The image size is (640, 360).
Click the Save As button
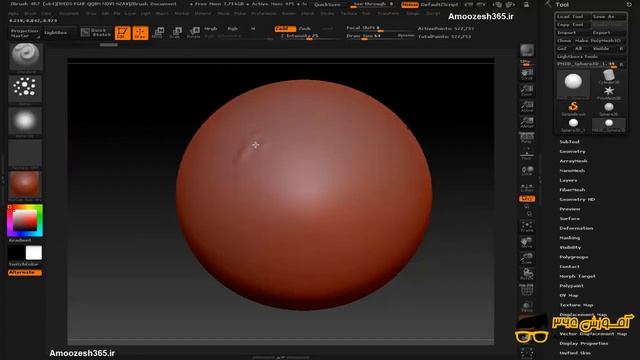(x=609, y=17)
